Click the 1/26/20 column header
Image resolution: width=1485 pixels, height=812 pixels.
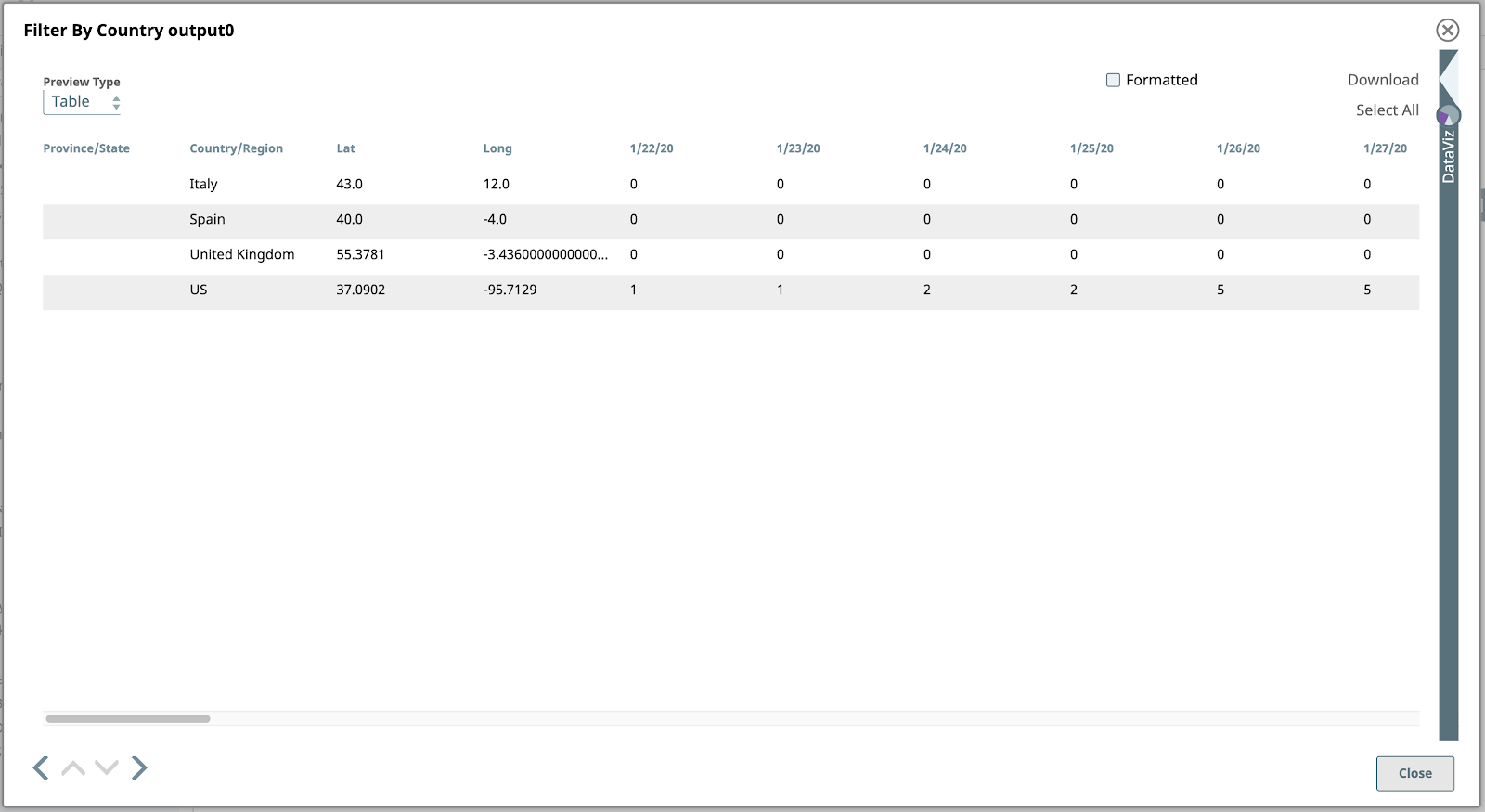[x=1238, y=148]
